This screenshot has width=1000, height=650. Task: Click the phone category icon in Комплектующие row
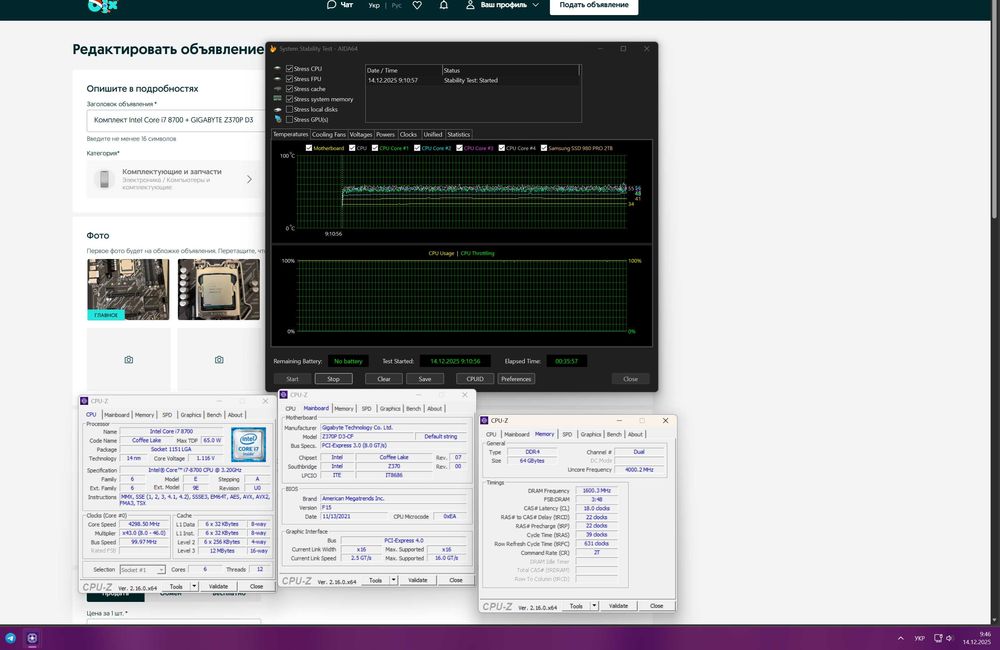(105, 179)
